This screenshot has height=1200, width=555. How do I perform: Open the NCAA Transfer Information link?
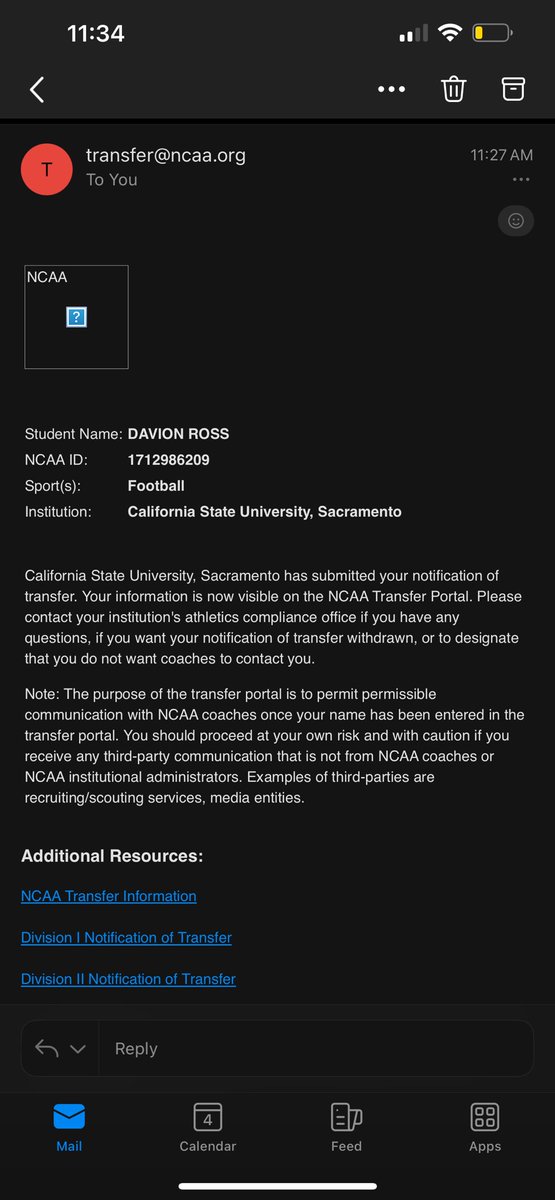(109, 896)
